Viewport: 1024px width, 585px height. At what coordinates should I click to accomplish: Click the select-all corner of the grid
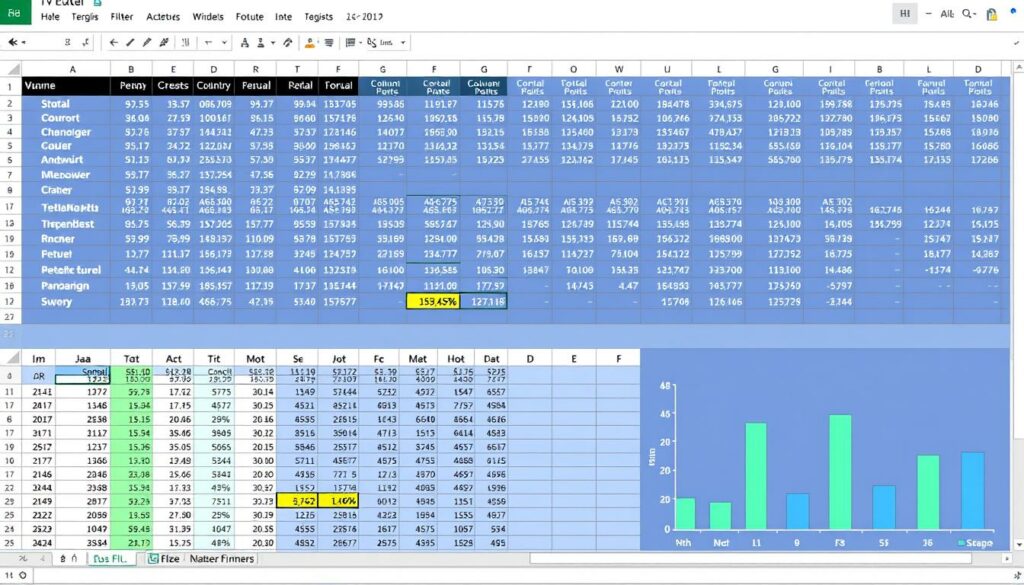click(x=11, y=69)
